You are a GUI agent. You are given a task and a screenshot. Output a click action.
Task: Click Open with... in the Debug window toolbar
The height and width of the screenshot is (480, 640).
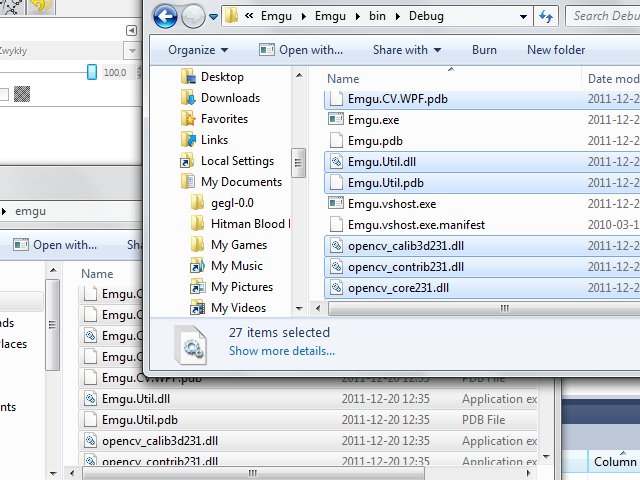[301, 50]
